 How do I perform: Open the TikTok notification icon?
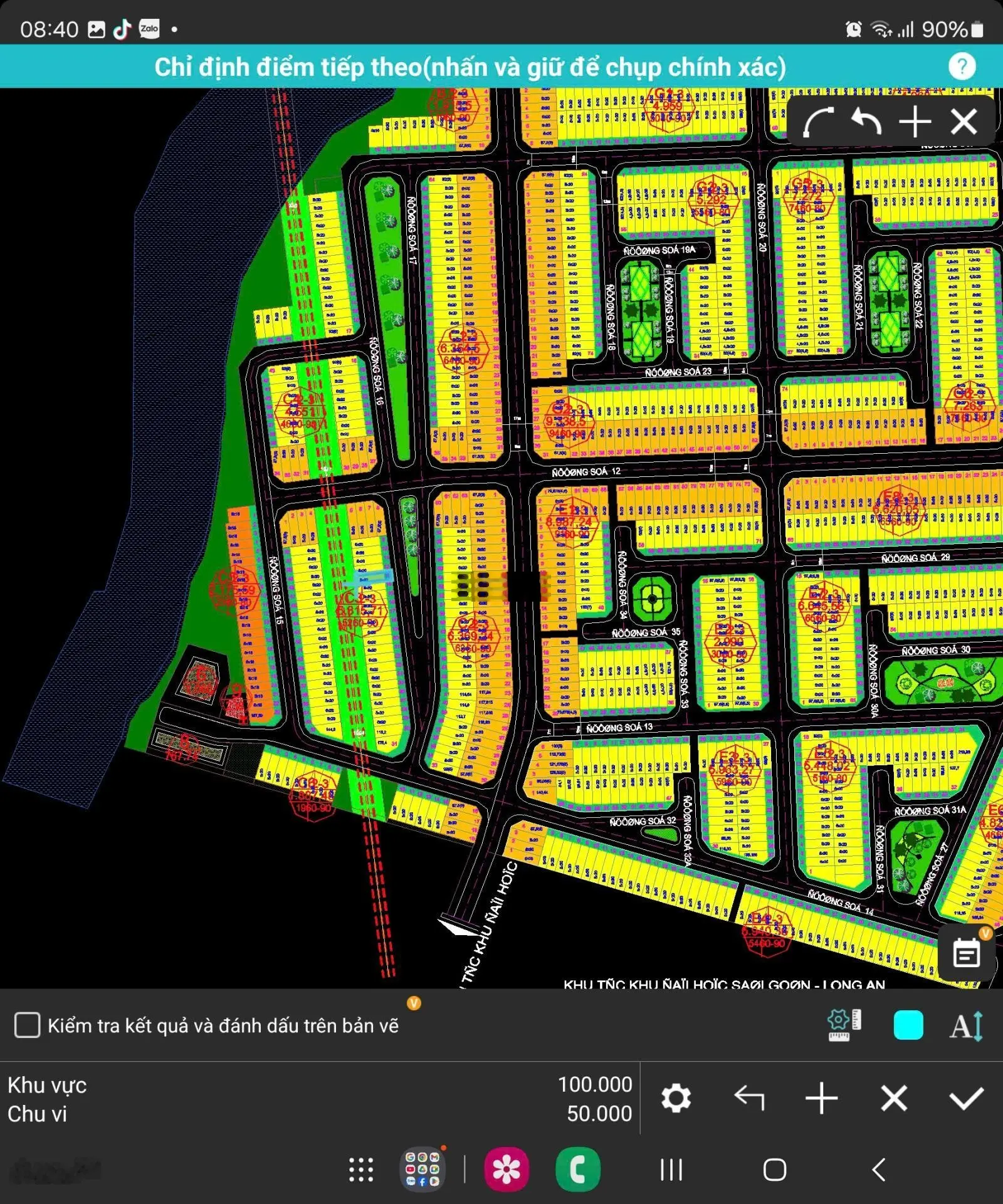(x=122, y=29)
